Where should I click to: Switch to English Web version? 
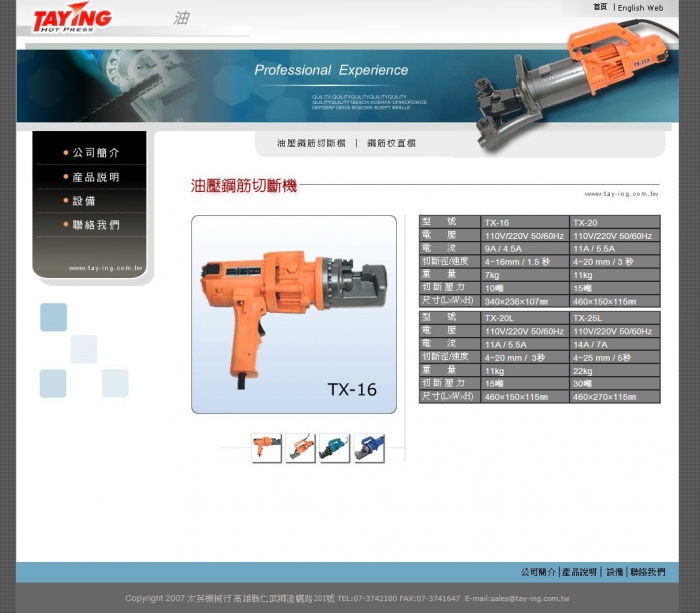(x=640, y=8)
